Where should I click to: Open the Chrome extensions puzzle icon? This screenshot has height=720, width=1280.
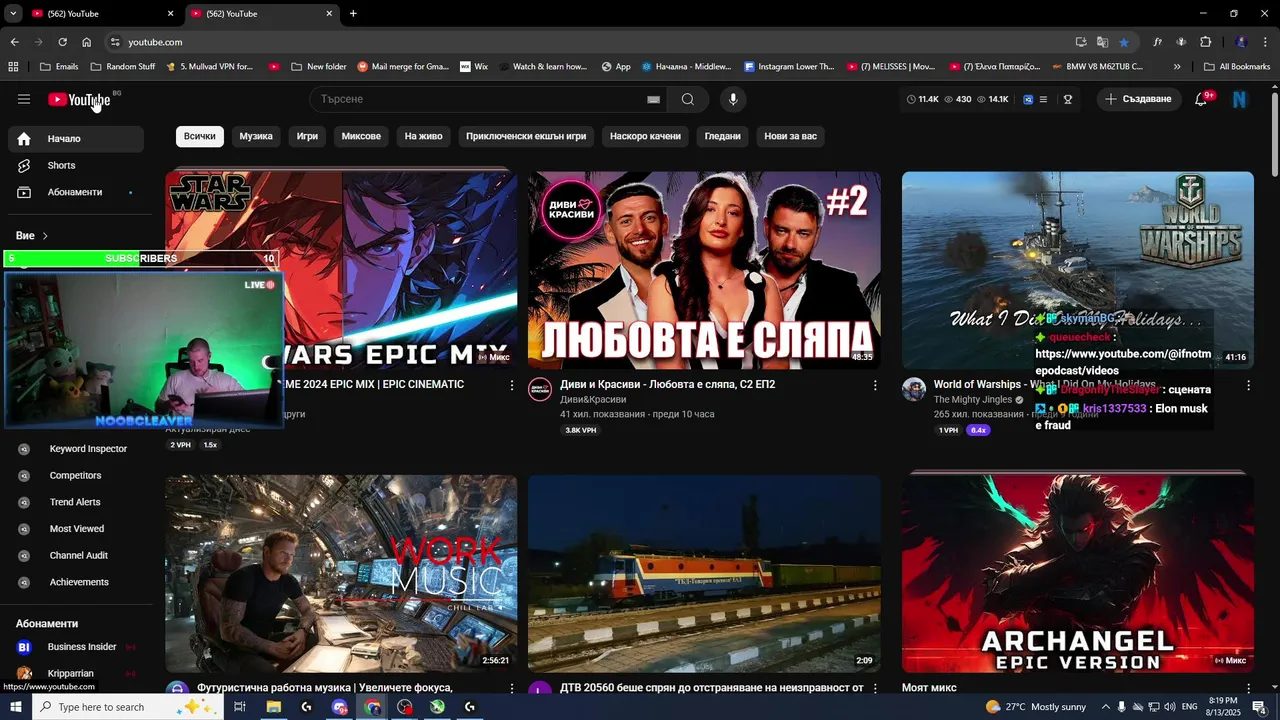(x=1205, y=42)
